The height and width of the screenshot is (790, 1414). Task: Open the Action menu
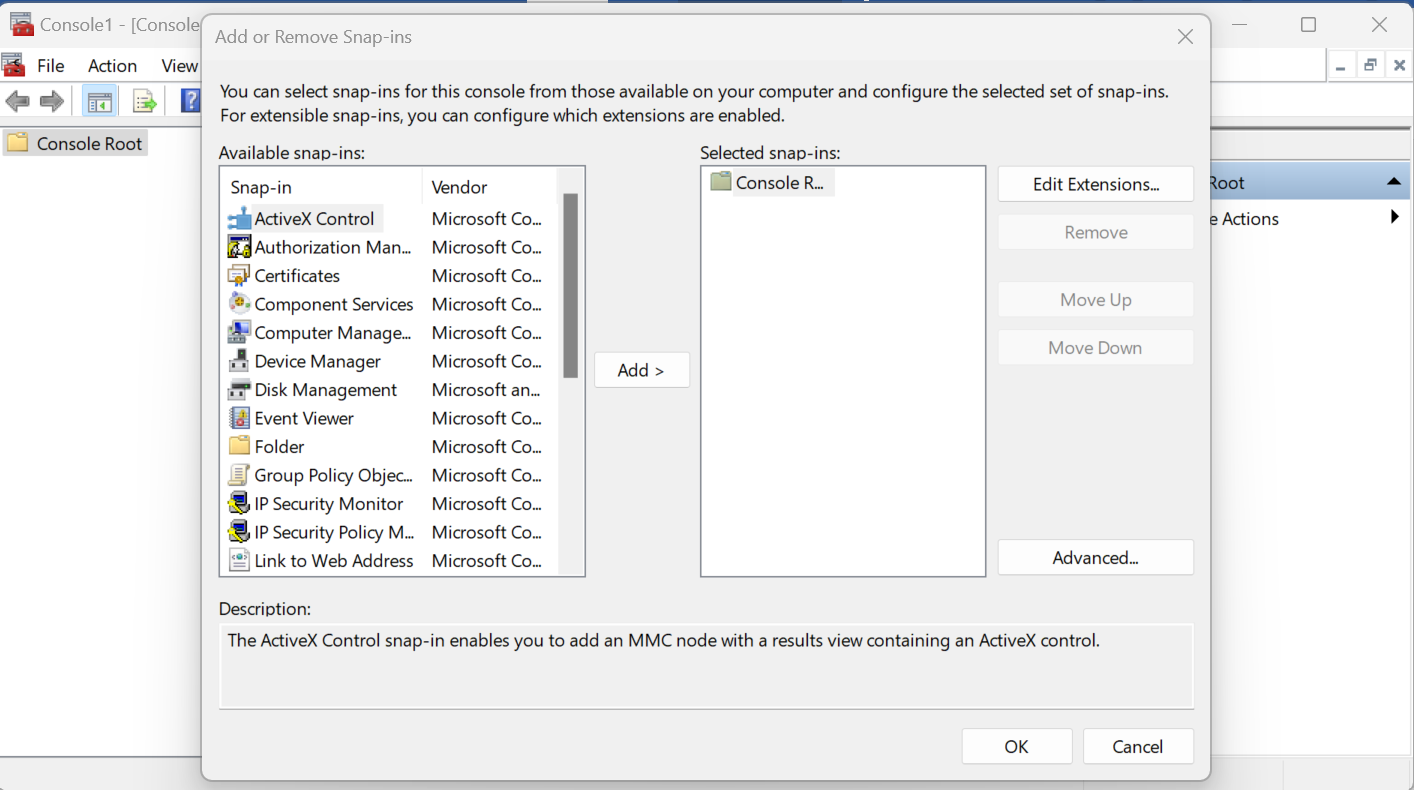point(112,66)
